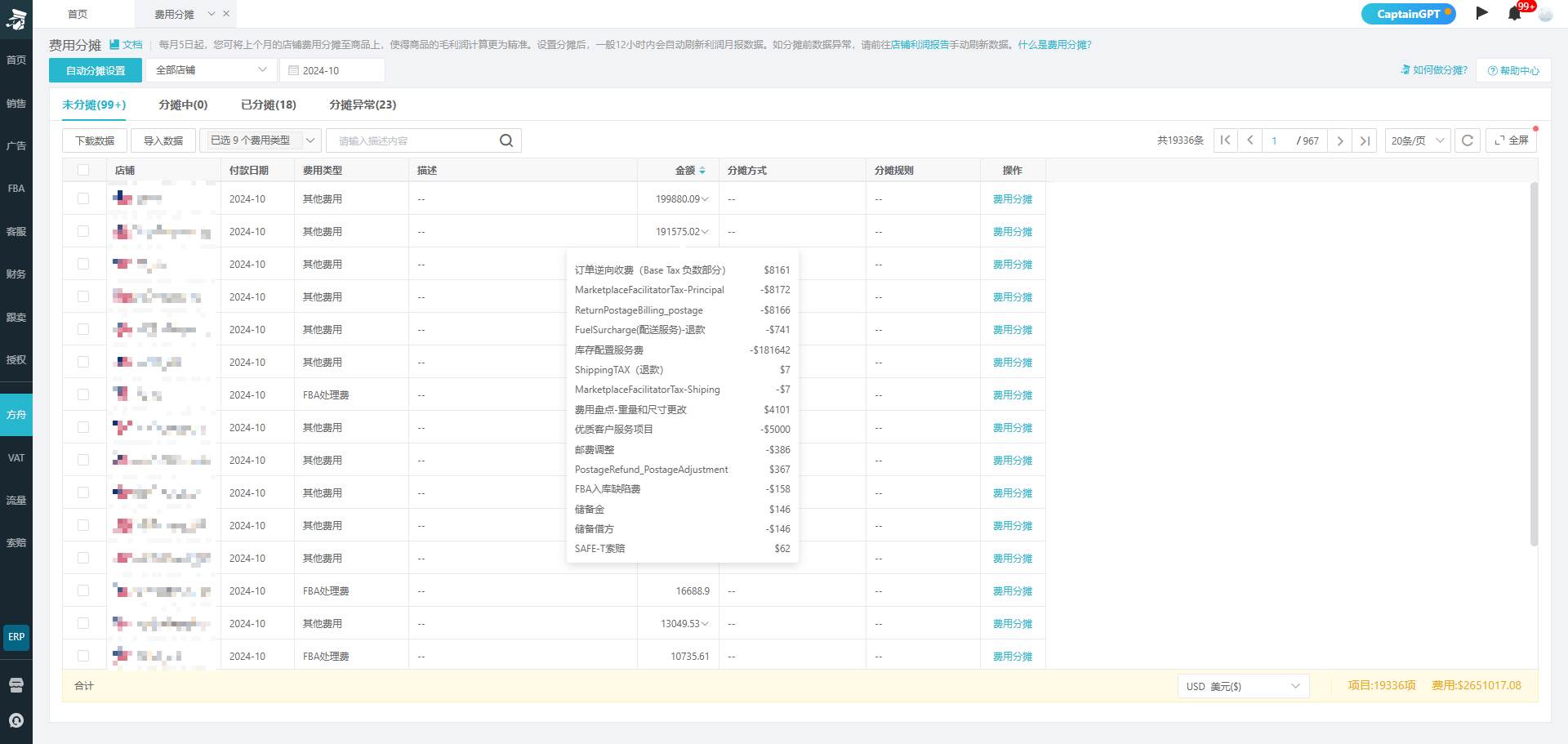Click the 下载数据 button
Screen dimensions: 1568x744
(x=95, y=140)
